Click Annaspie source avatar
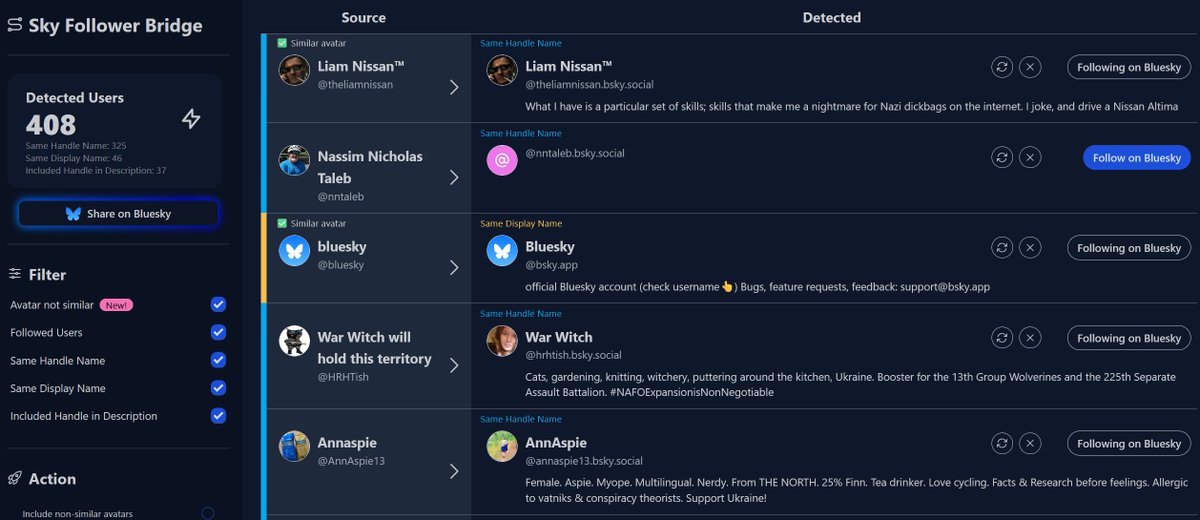The image size is (1200, 520). [294, 446]
